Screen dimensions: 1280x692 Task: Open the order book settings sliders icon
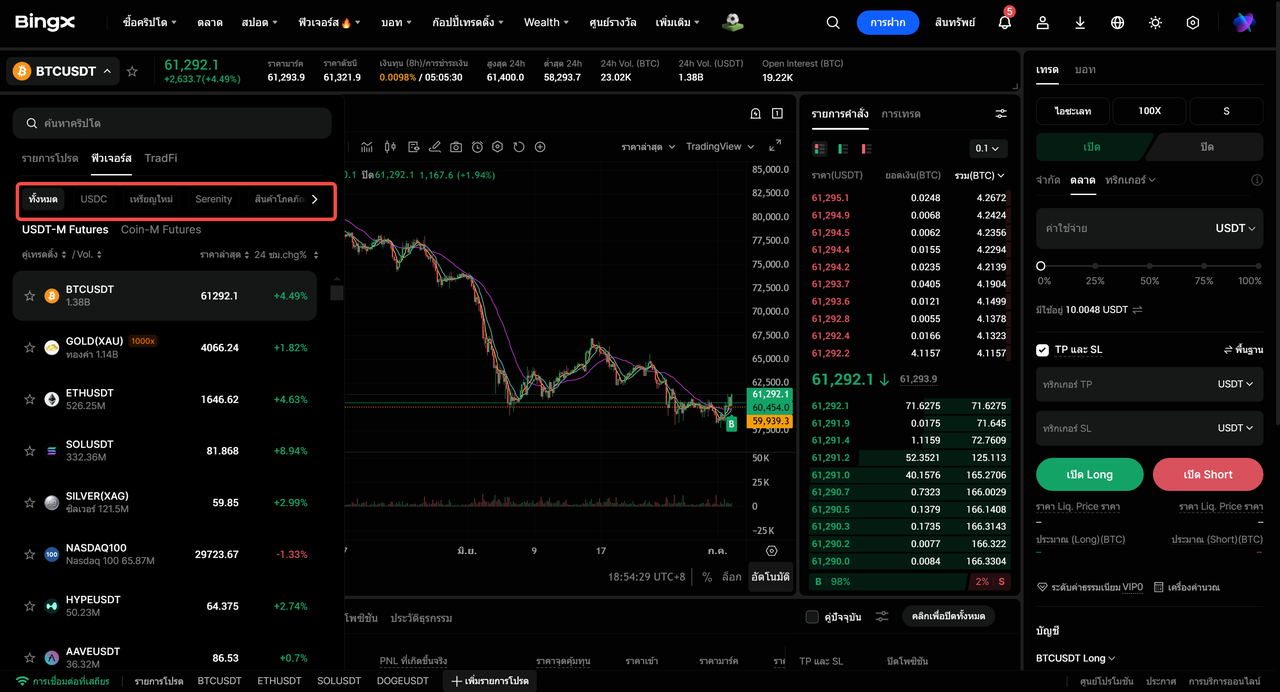pos(1001,114)
